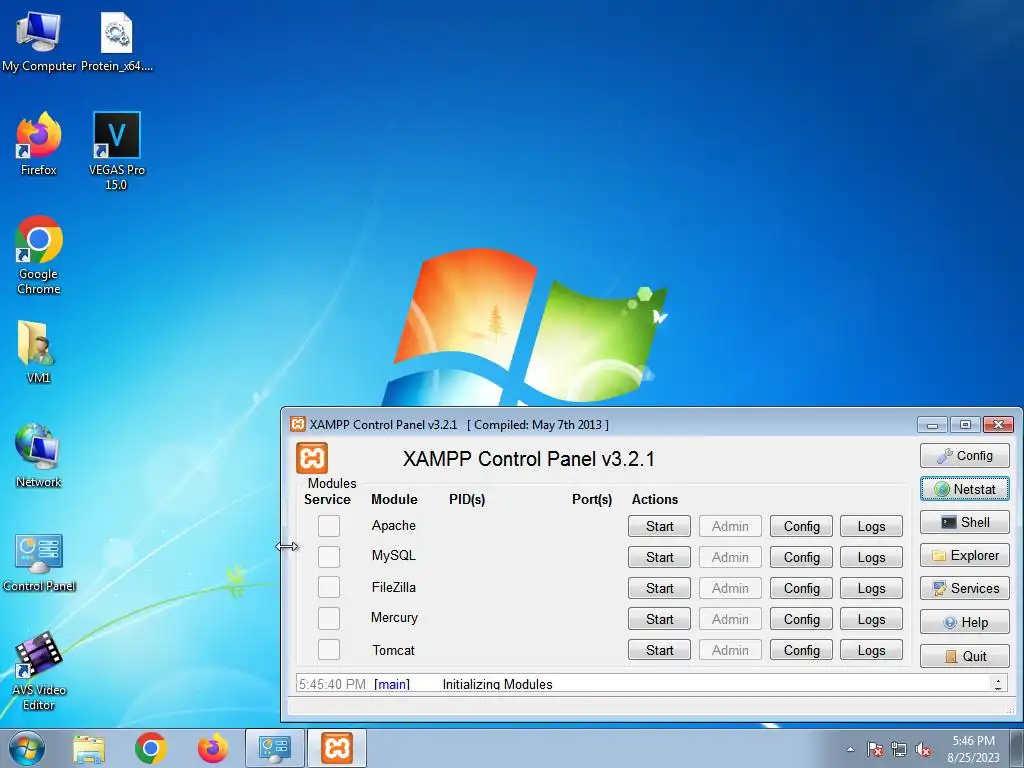Launch Firefox from the taskbar

pyautogui.click(x=213, y=748)
